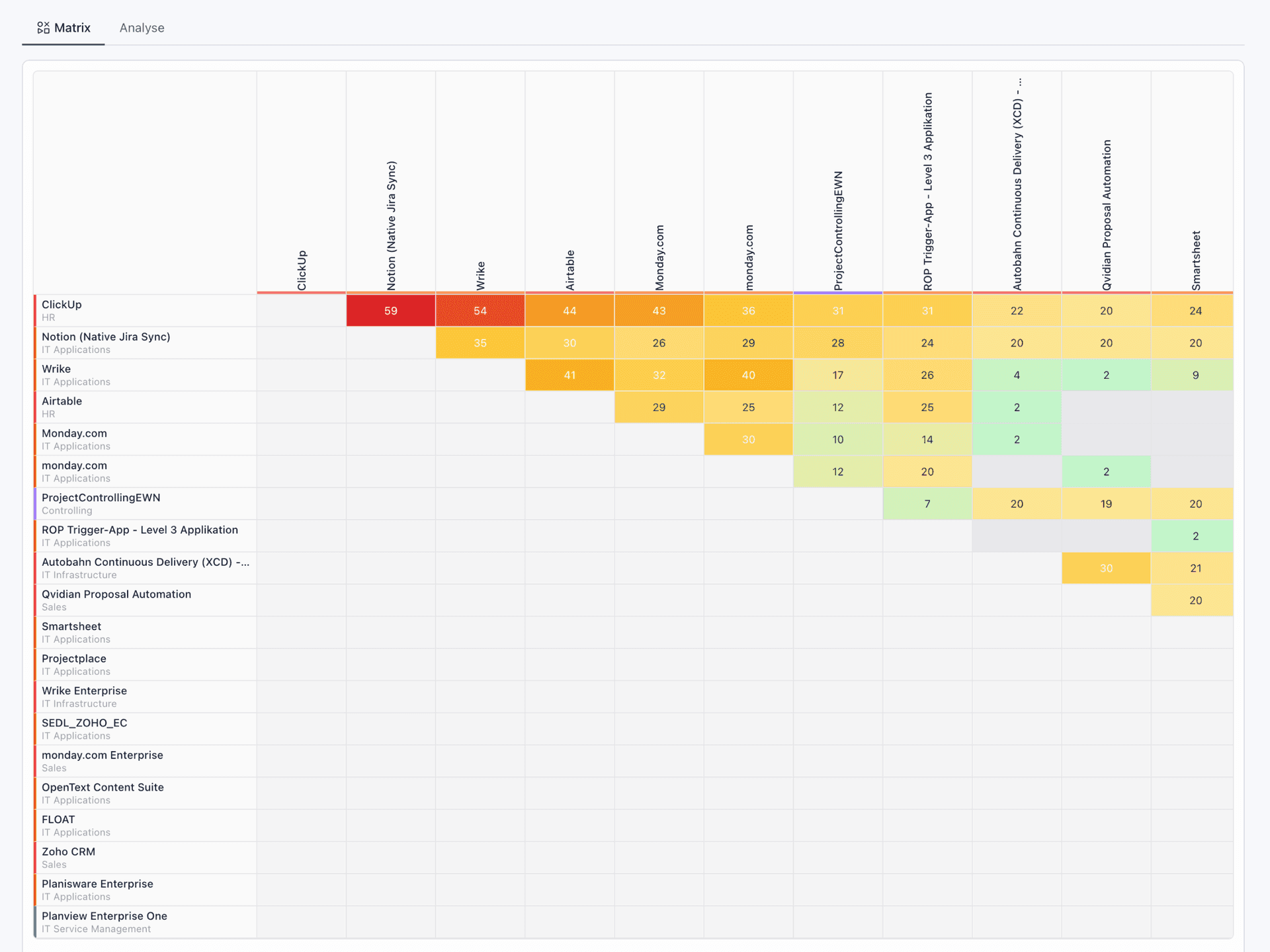
Task: Click the Airtable row cell showing 29
Action: 659,407
